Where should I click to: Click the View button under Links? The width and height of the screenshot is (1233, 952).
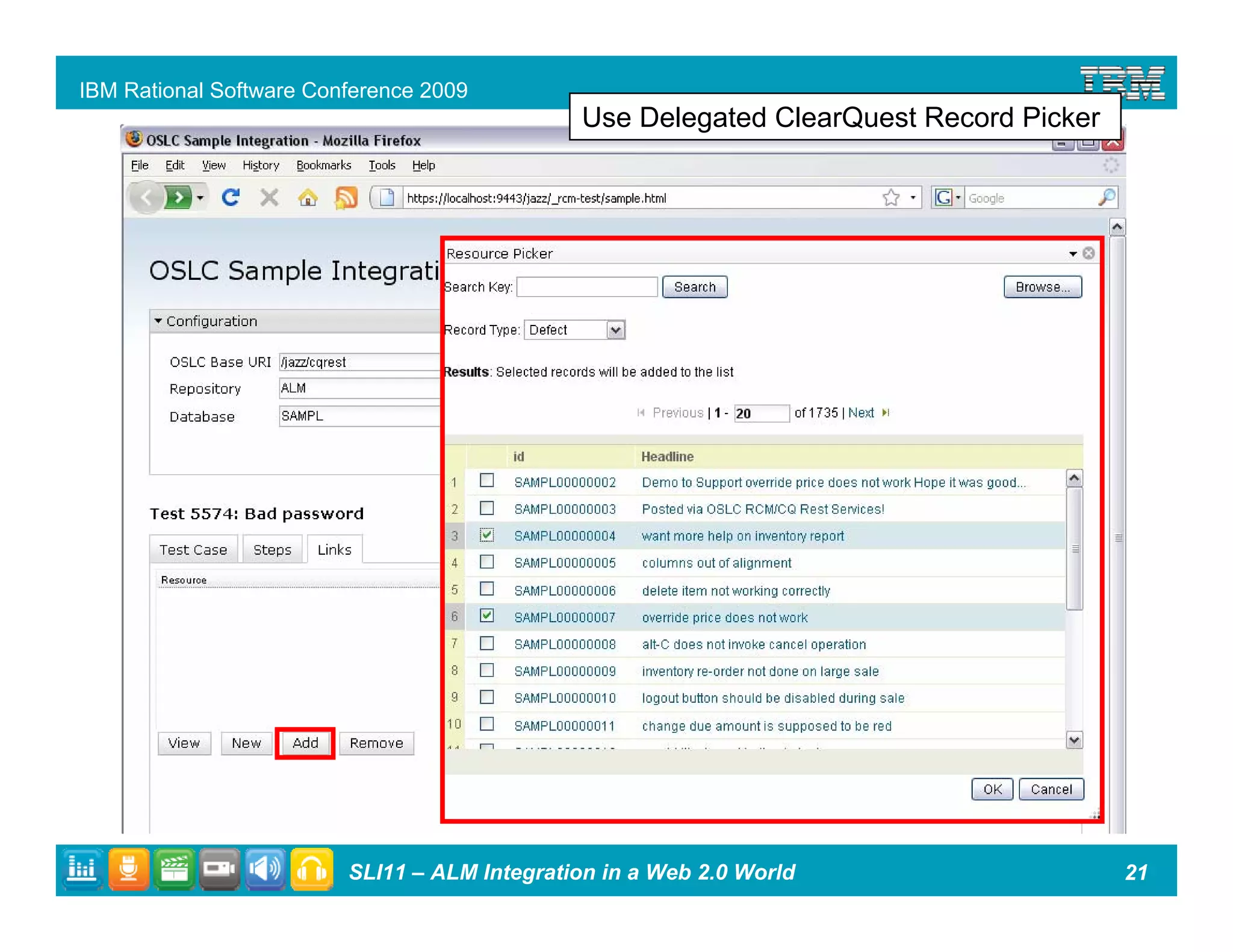[184, 743]
